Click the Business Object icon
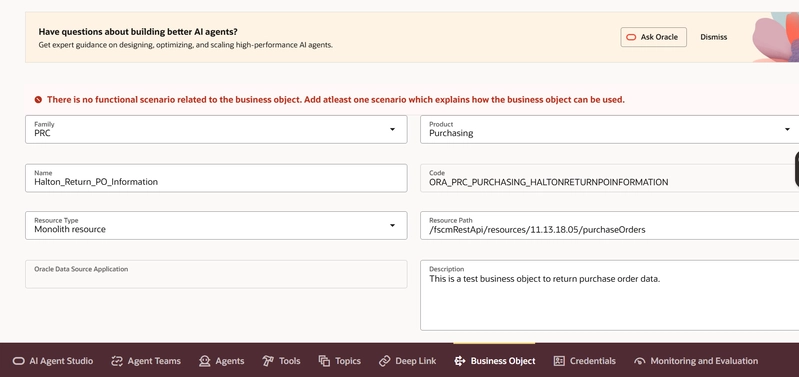Image resolution: width=799 pixels, height=377 pixels. pos(460,361)
